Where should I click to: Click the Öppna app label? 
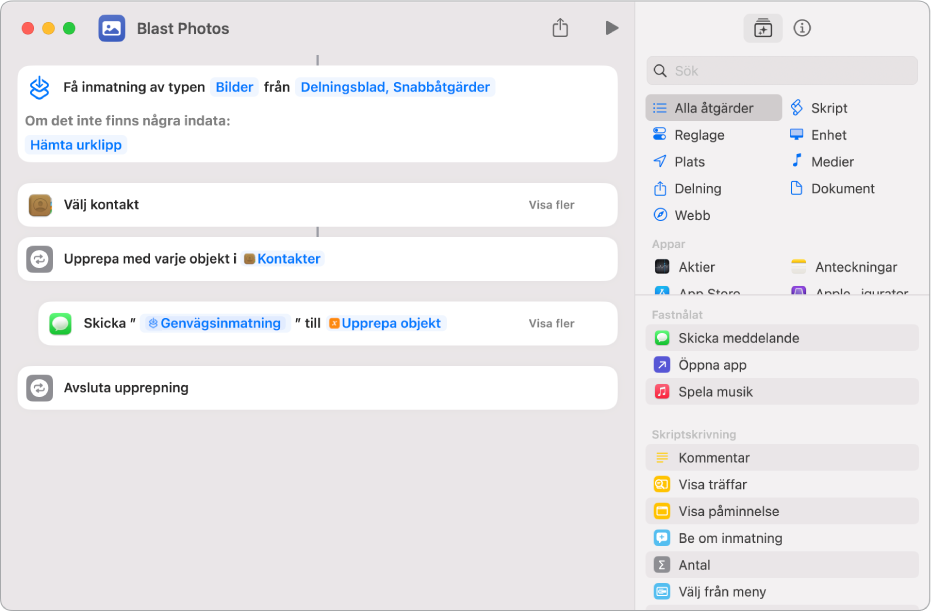click(712, 365)
